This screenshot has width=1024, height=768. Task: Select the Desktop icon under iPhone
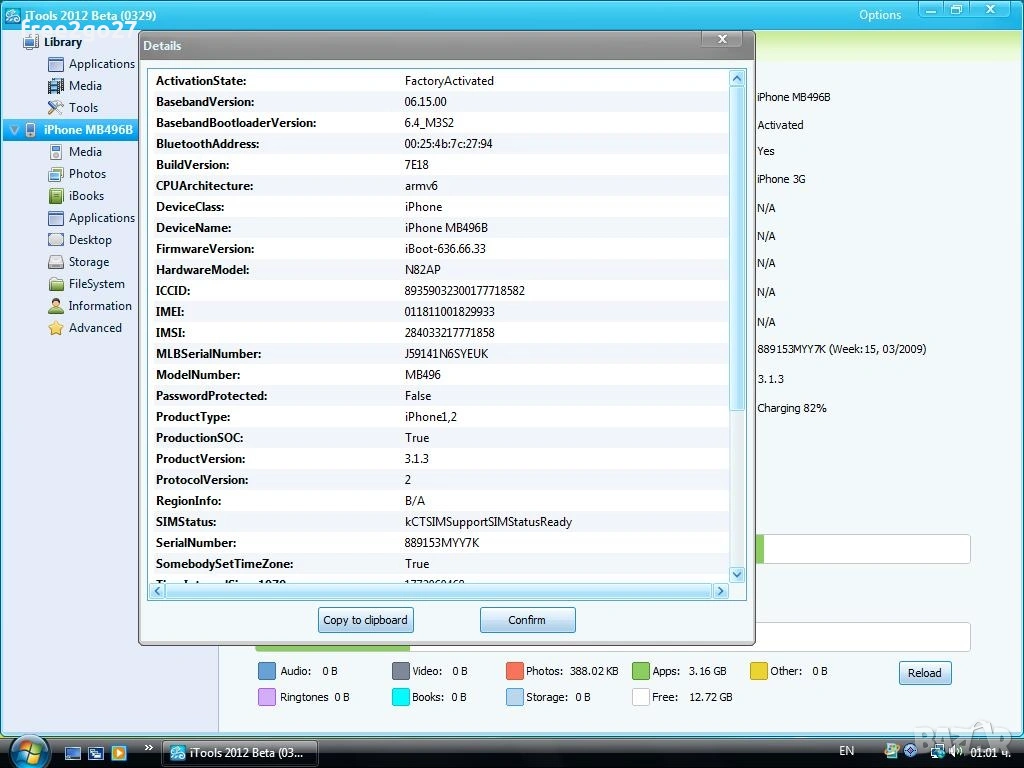[56, 240]
